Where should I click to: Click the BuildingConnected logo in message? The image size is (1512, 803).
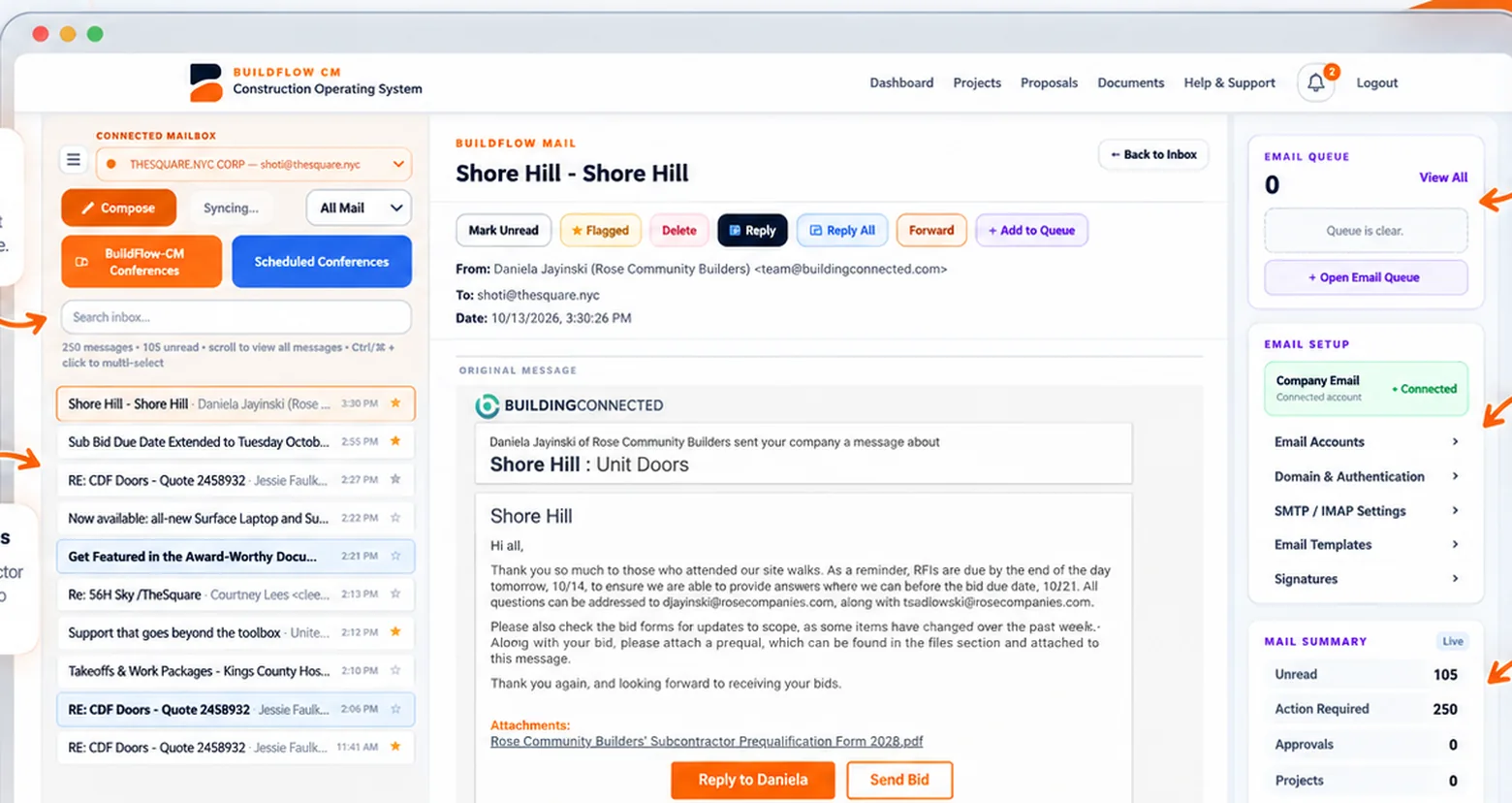coord(570,405)
